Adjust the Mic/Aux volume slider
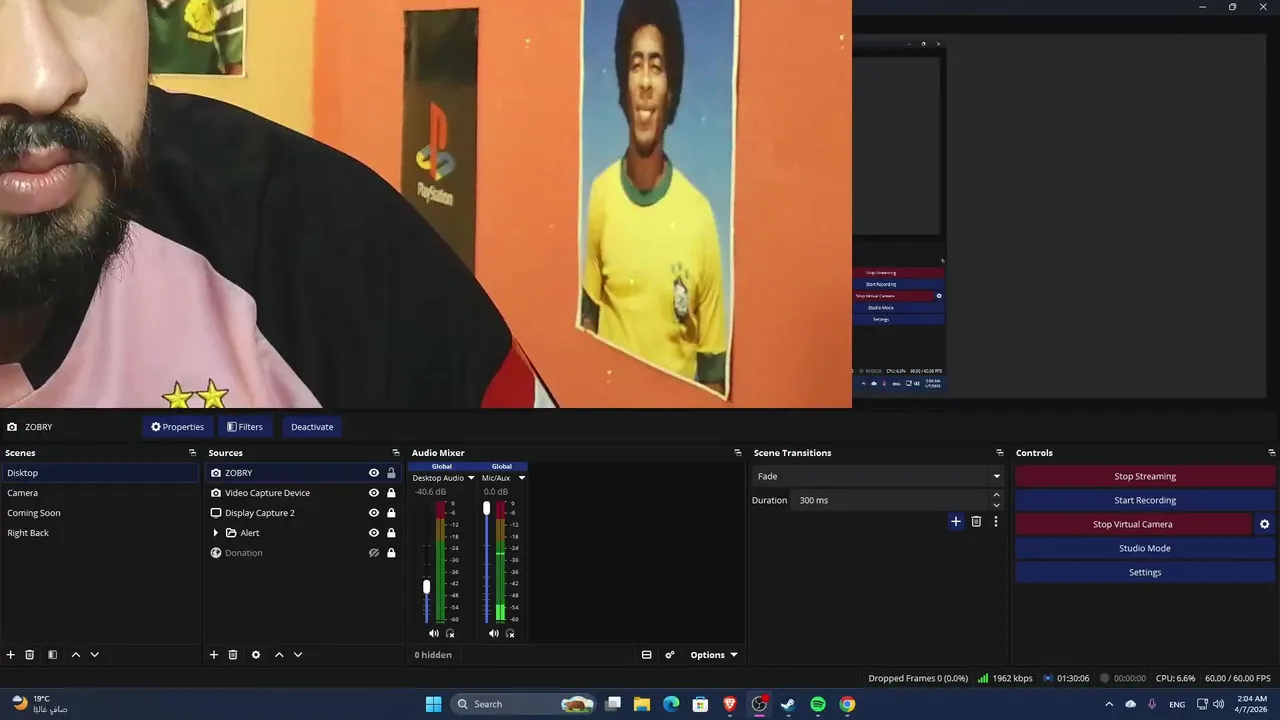 click(487, 508)
